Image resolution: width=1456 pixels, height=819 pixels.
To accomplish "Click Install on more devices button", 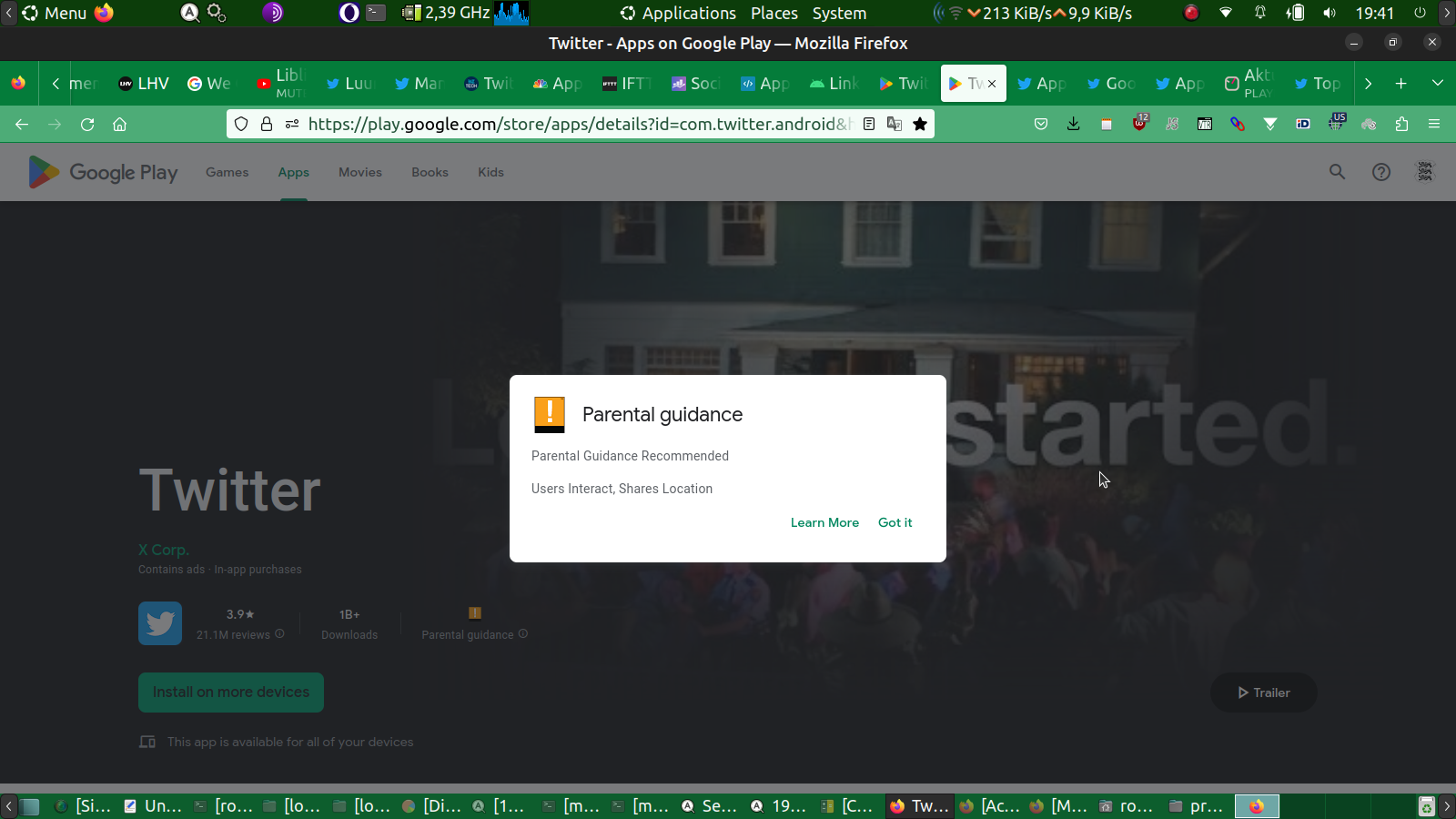I will pos(231,693).
